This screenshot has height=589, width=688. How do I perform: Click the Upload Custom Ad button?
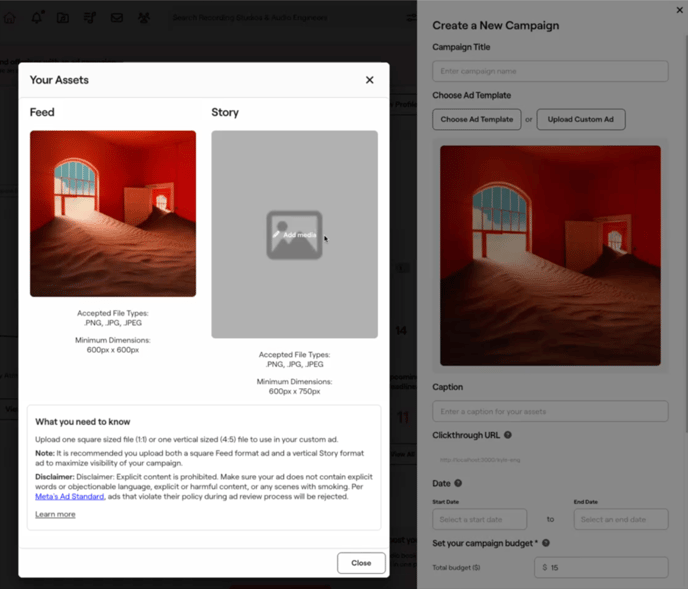581,119
